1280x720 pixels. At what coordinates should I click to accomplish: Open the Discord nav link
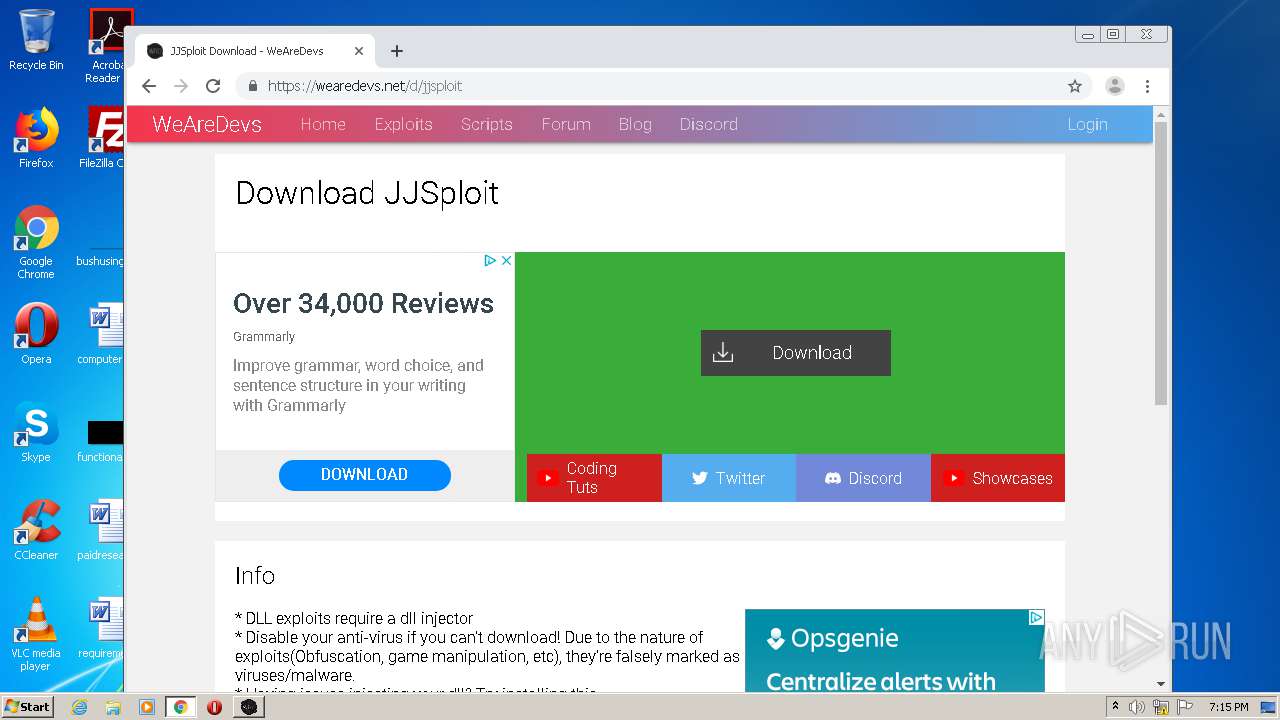(709, 124)
